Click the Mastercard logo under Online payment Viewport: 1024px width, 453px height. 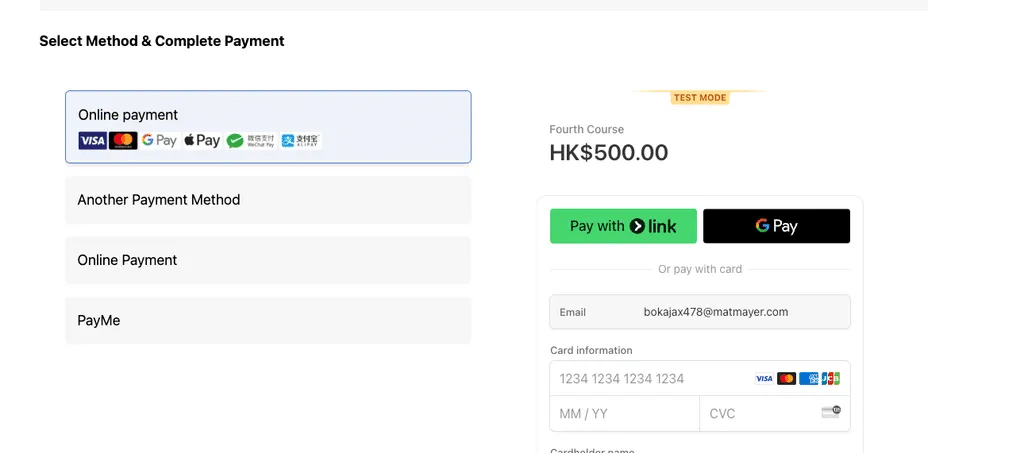point(123,140)
